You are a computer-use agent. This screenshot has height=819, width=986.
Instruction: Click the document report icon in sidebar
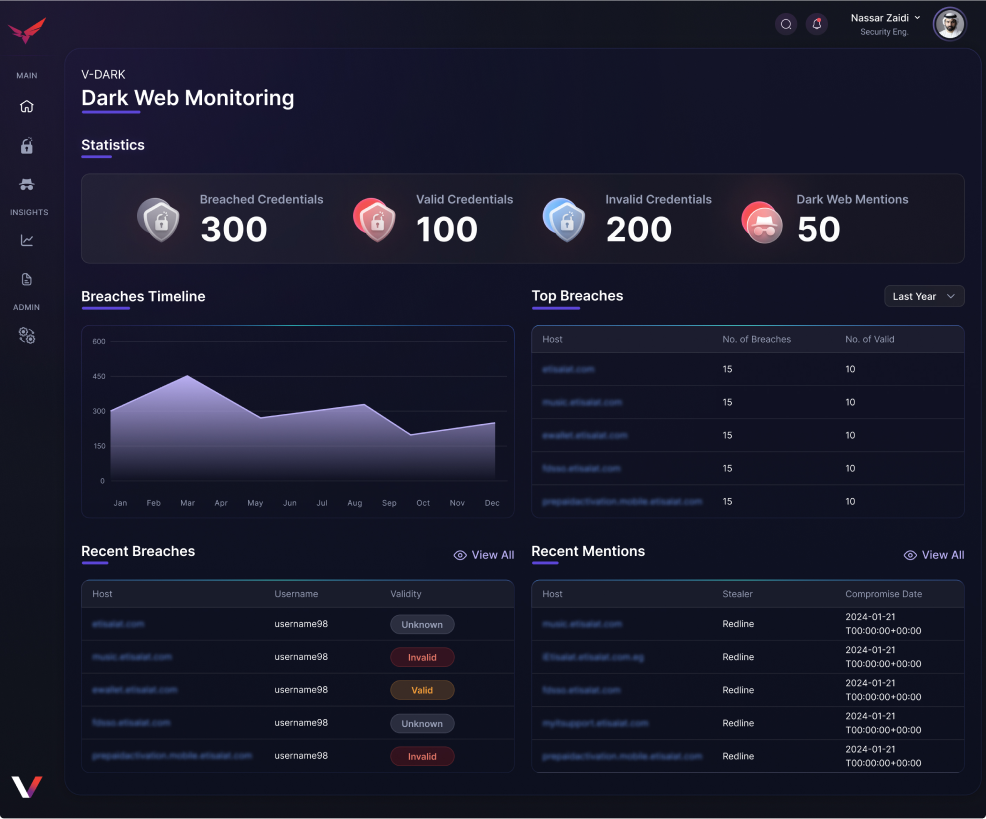pyautogui.click(x=27, y=279)
